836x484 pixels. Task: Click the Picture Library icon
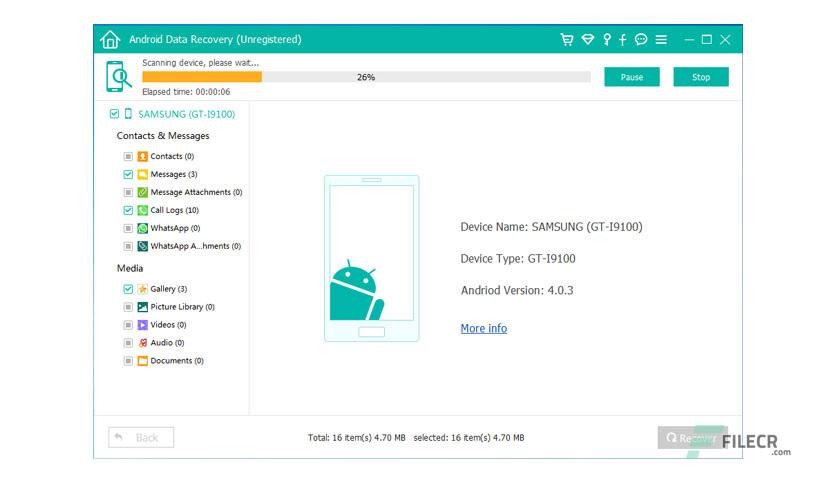click(142, 307)
